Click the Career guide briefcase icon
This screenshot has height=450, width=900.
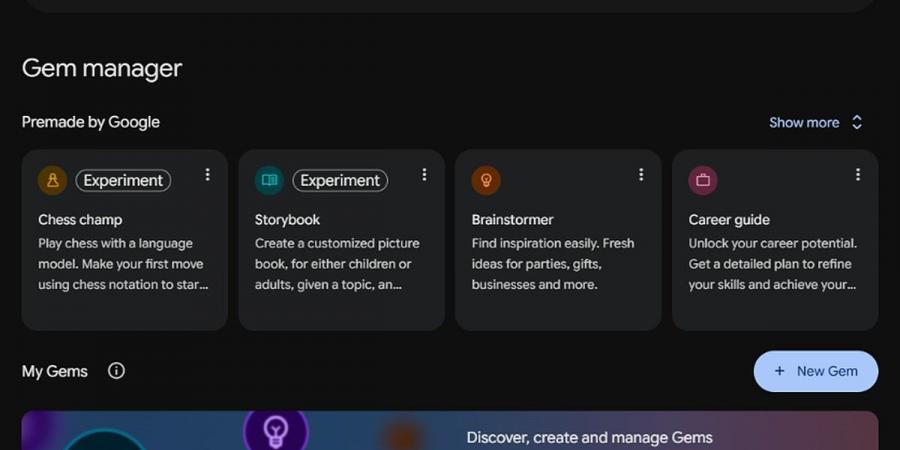(x=703, y=181)
